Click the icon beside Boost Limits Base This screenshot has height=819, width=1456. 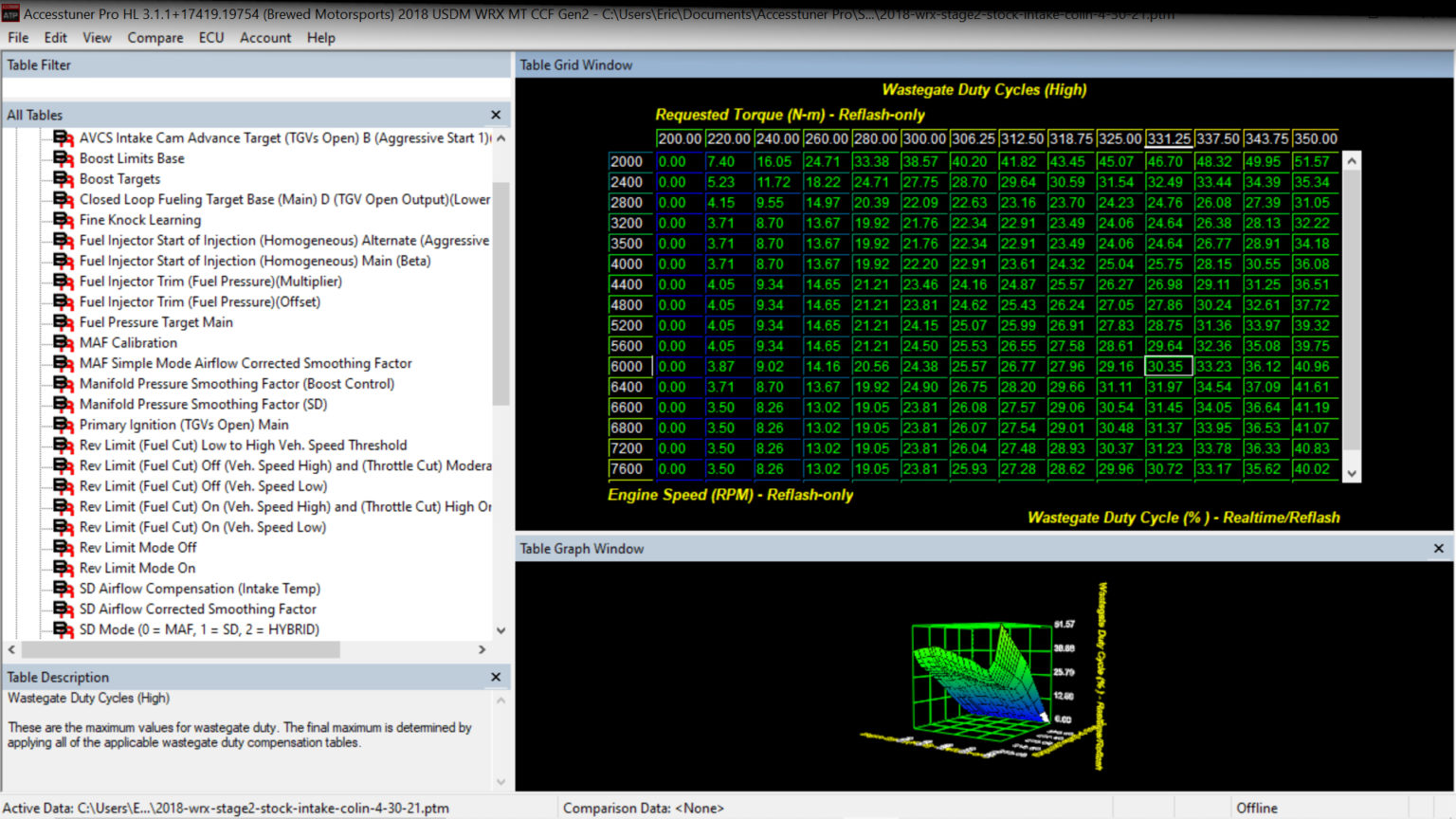pyautogui.click(x=63, y=158)
